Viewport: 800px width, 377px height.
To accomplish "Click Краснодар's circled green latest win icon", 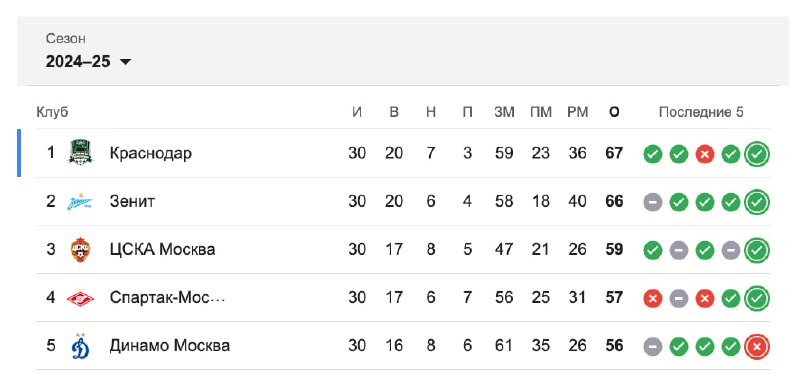I will (x=757, y=154).
